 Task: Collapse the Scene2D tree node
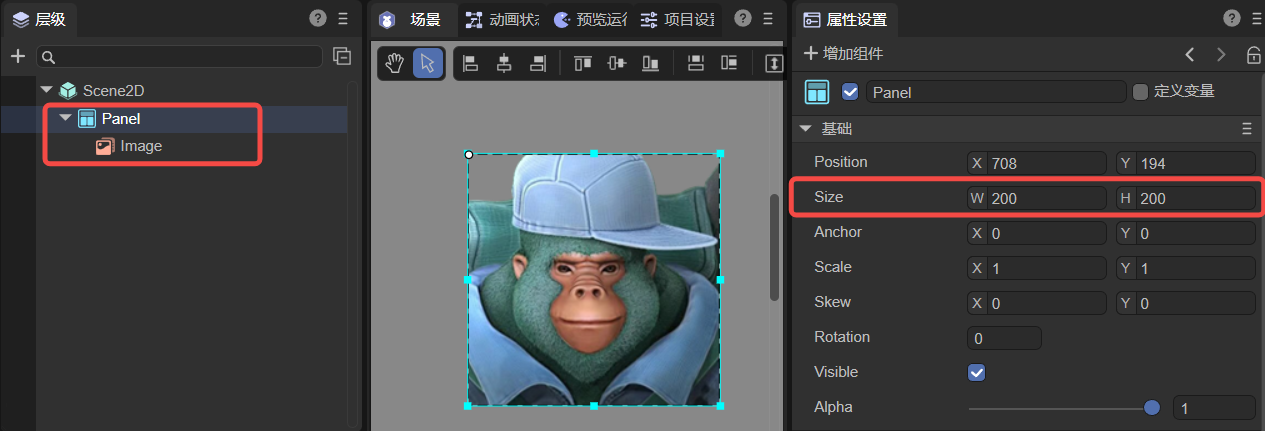46,90
